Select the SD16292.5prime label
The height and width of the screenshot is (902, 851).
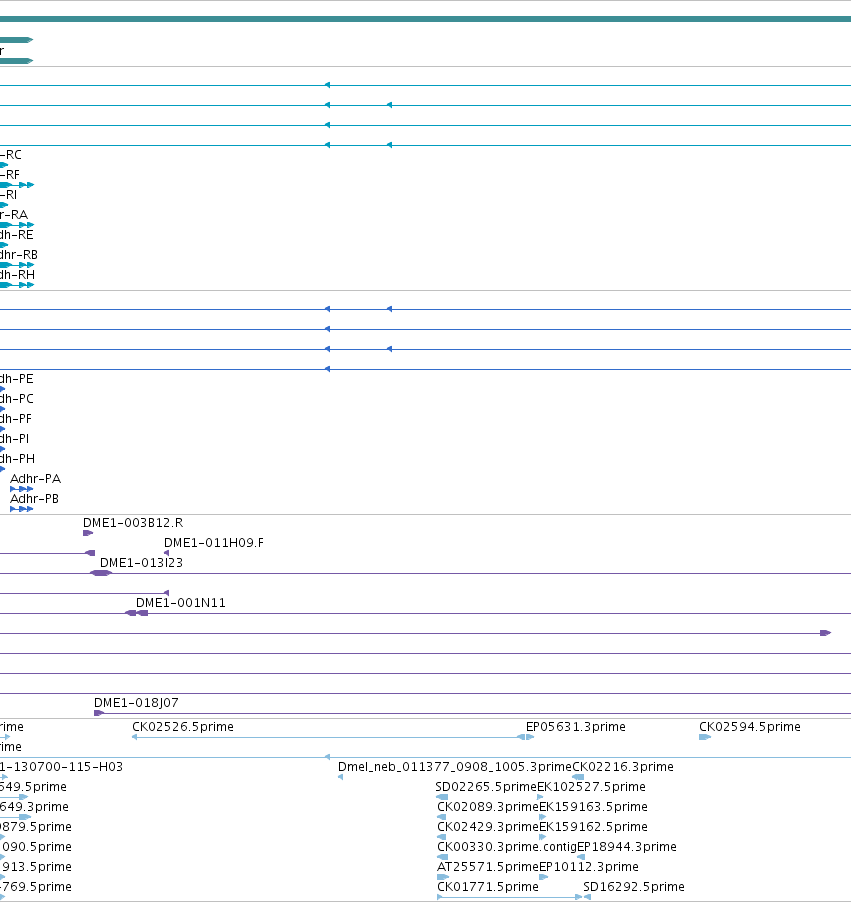(634, 886)
